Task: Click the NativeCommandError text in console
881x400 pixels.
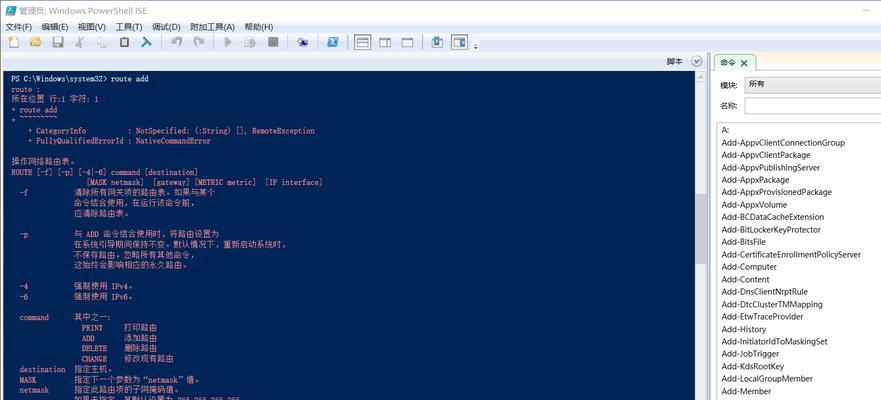Action: coord(173,141)
